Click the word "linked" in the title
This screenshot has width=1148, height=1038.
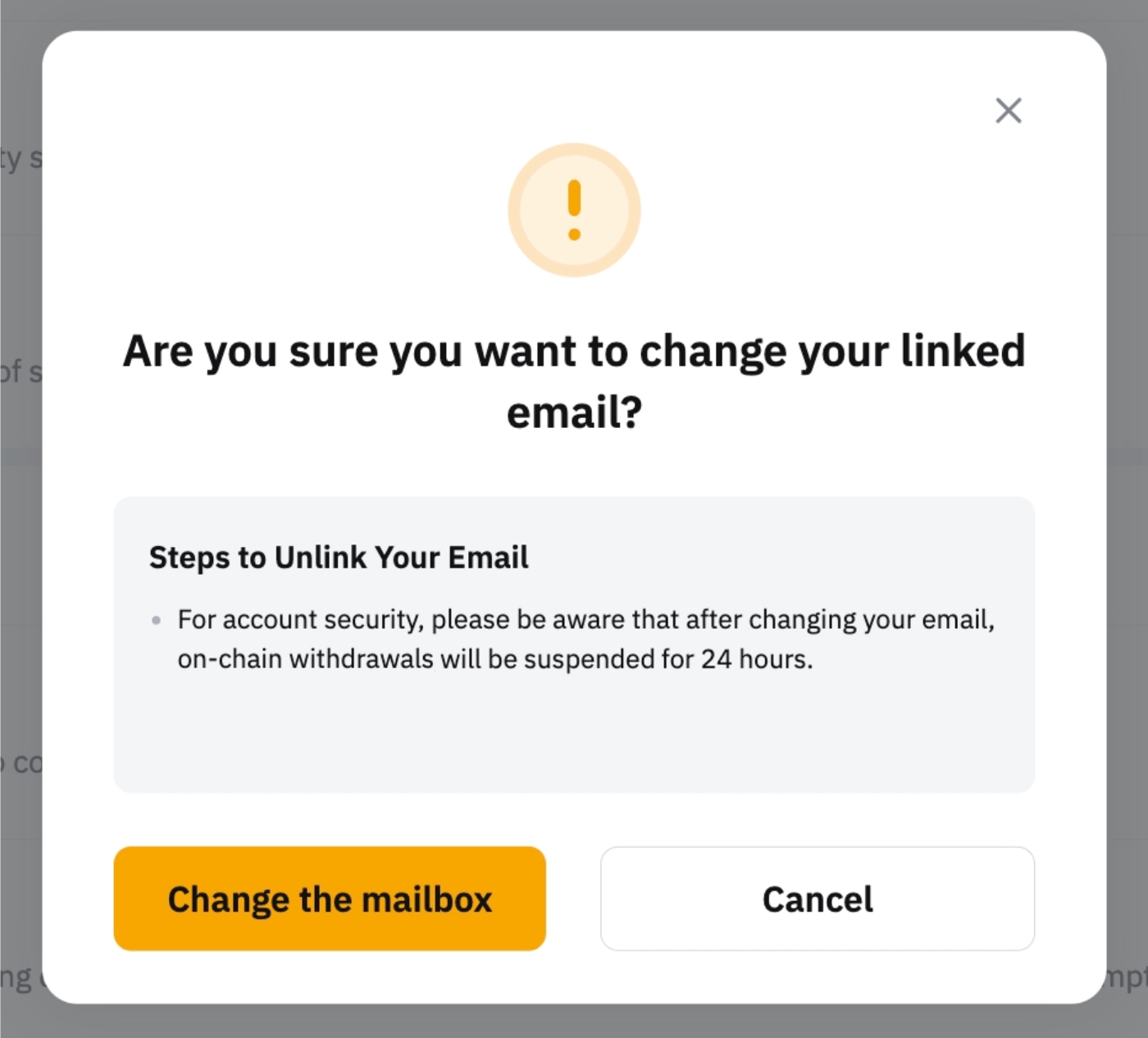963,351
